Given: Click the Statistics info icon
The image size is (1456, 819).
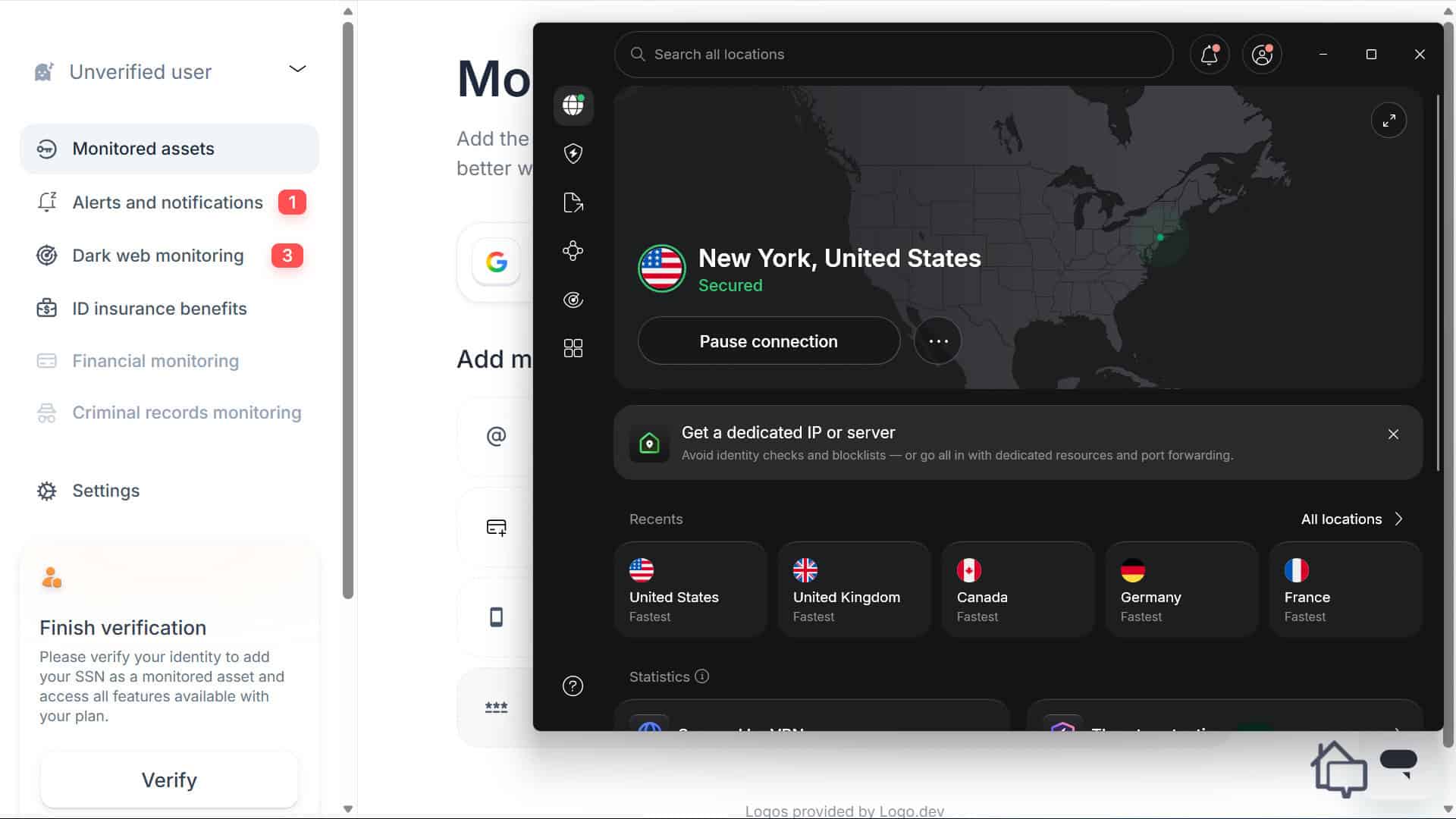Looking at the screenshot, I should click(x=702, y=676).
